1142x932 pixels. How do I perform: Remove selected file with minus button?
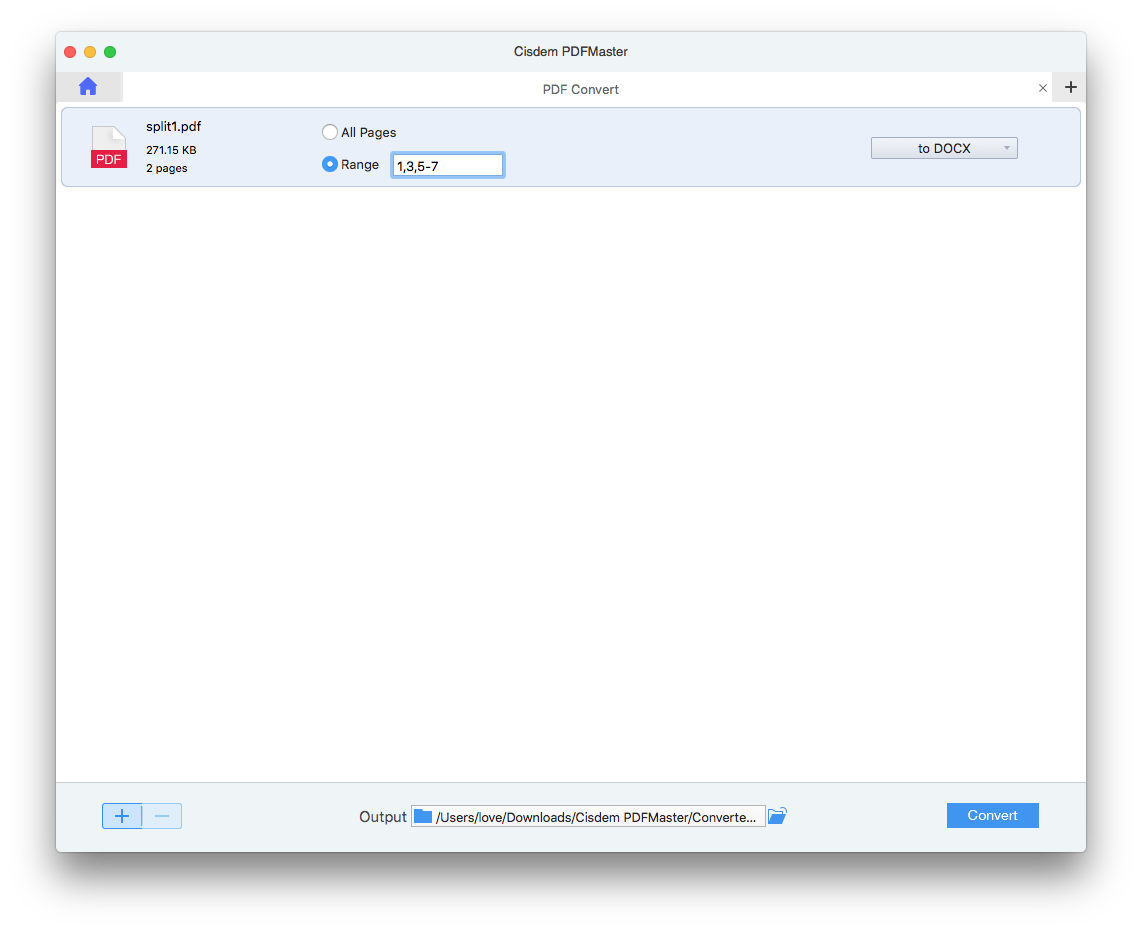pyautogui.click(x=162, y=816)
